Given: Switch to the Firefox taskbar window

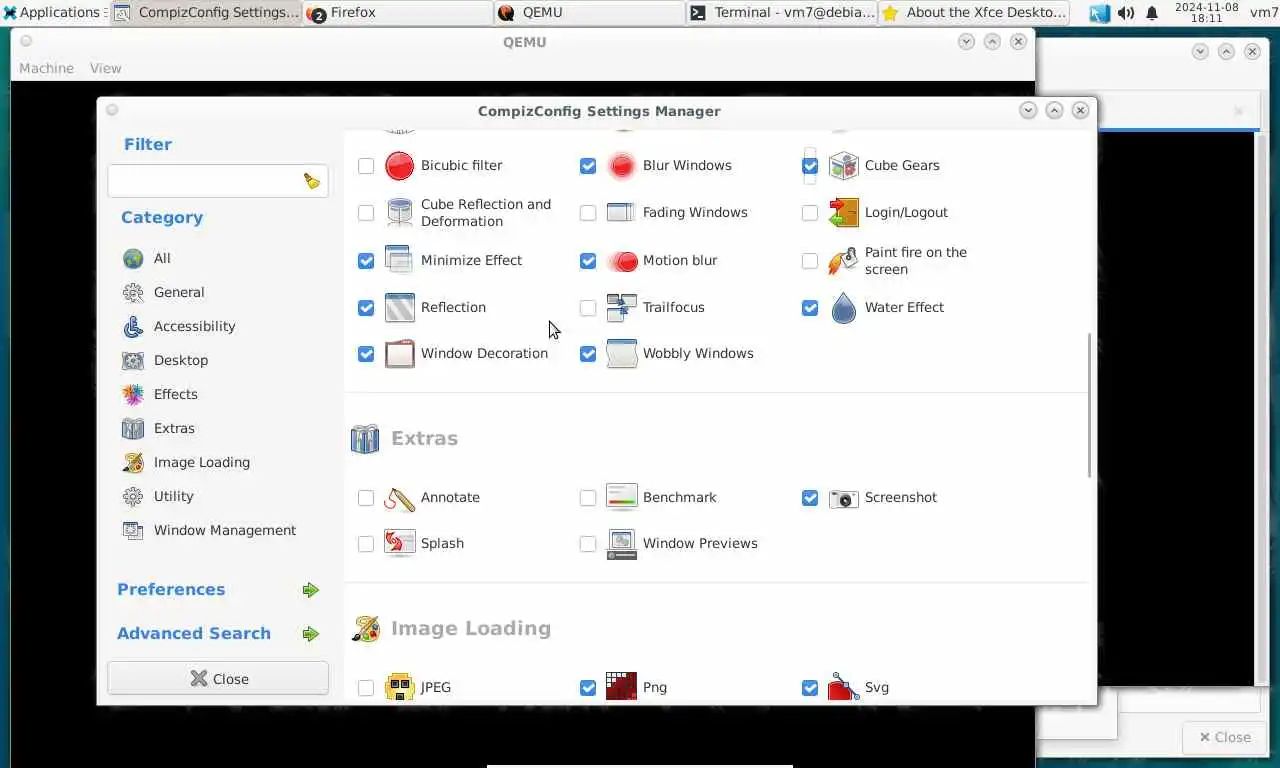Looking at the screenshot, I should coord(398,13).
